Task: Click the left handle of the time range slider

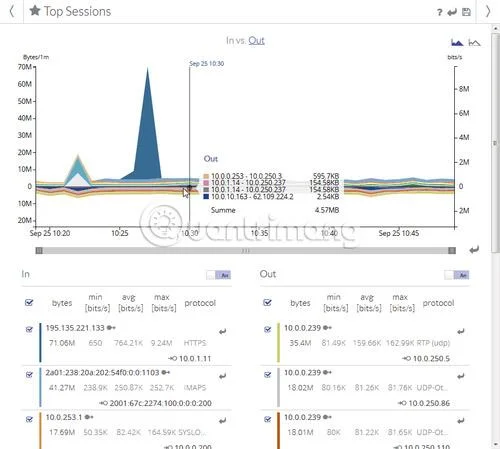Action: (39, 250)
